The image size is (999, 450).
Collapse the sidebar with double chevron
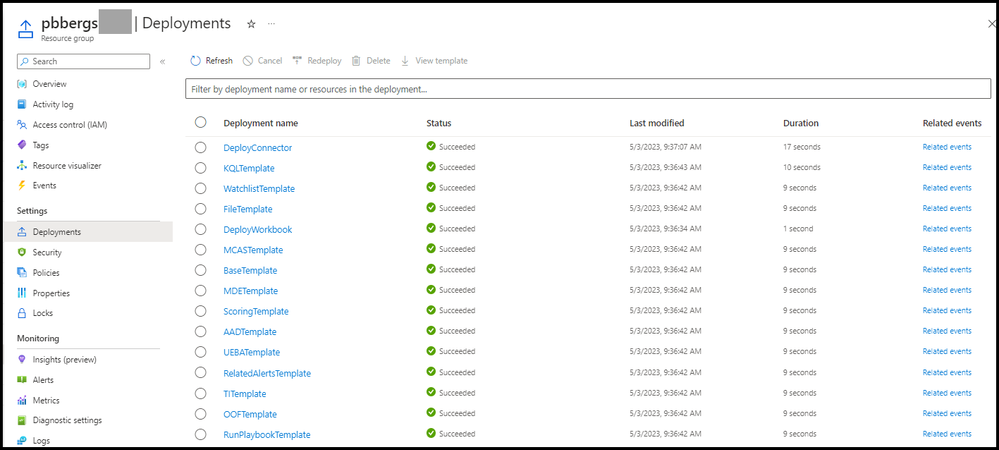[x=162, y=62]
